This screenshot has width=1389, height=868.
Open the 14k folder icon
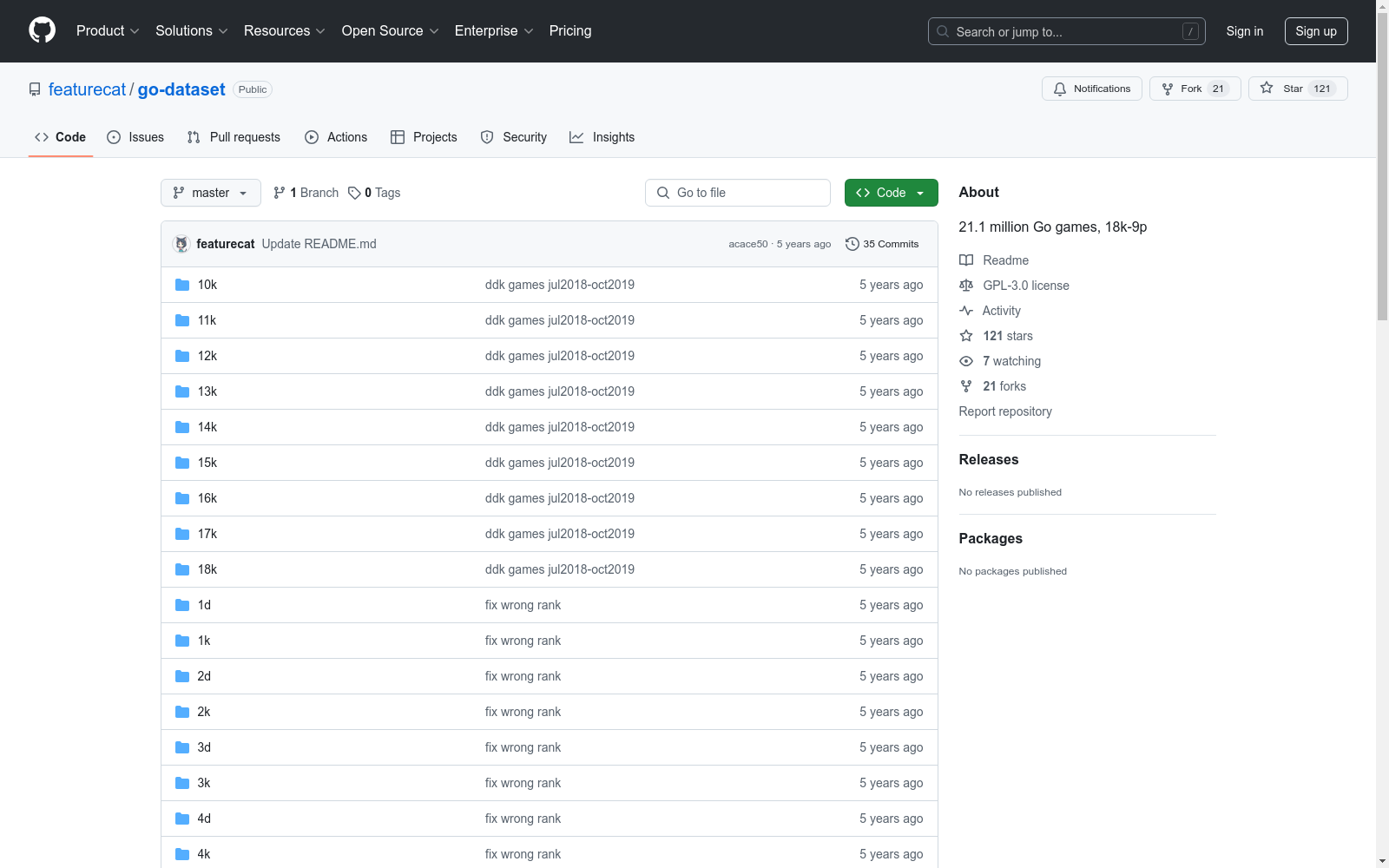click(x=182, y=427)
